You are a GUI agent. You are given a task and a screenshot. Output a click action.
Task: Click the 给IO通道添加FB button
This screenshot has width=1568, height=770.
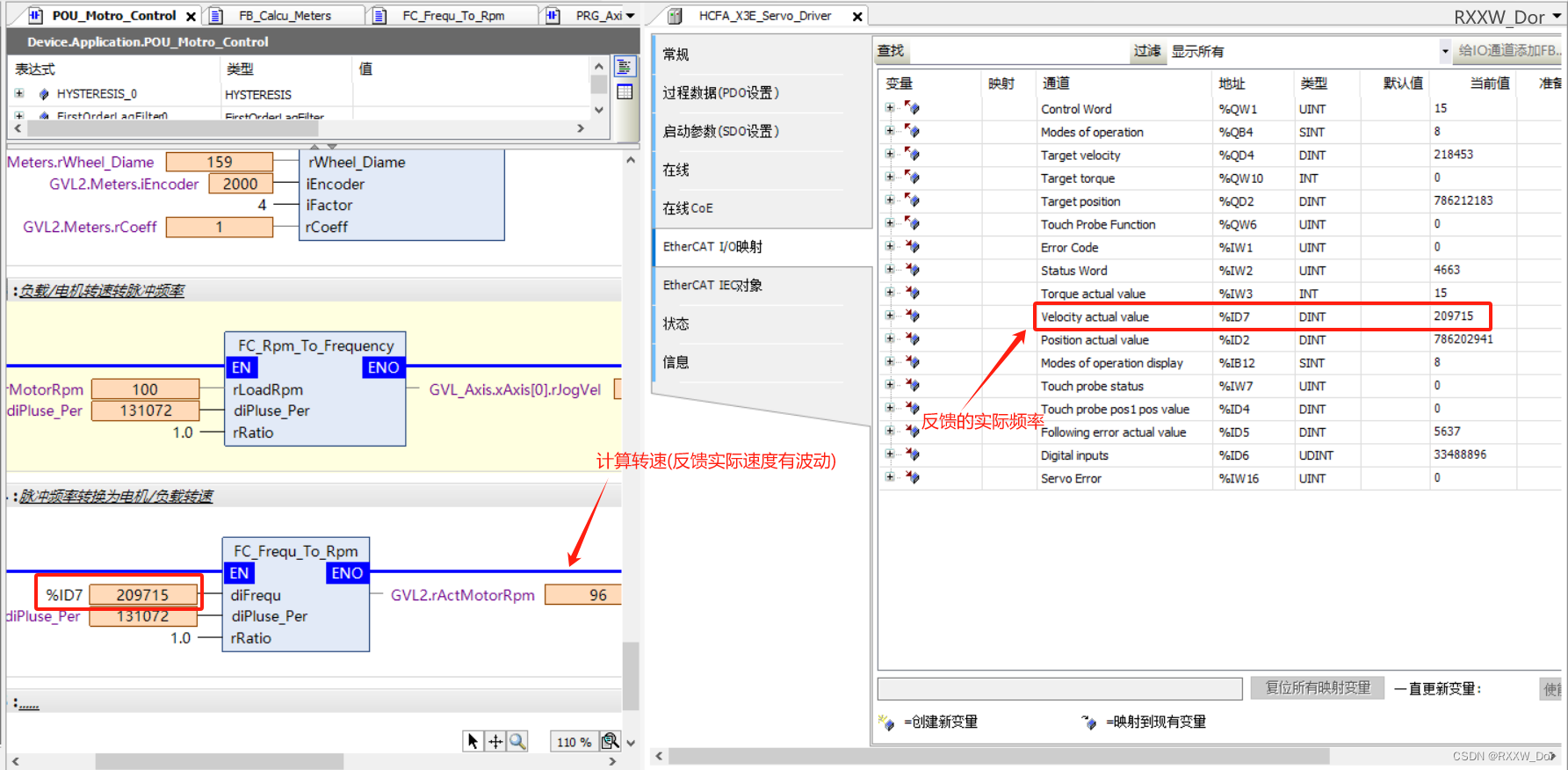1508,51
